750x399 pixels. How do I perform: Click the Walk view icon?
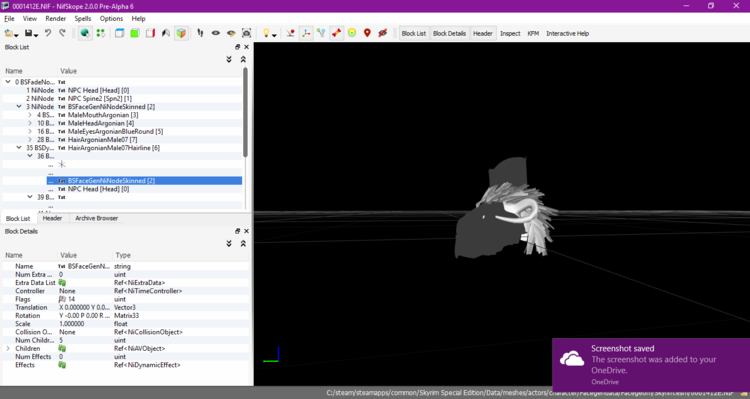click(x=165, y=33)
